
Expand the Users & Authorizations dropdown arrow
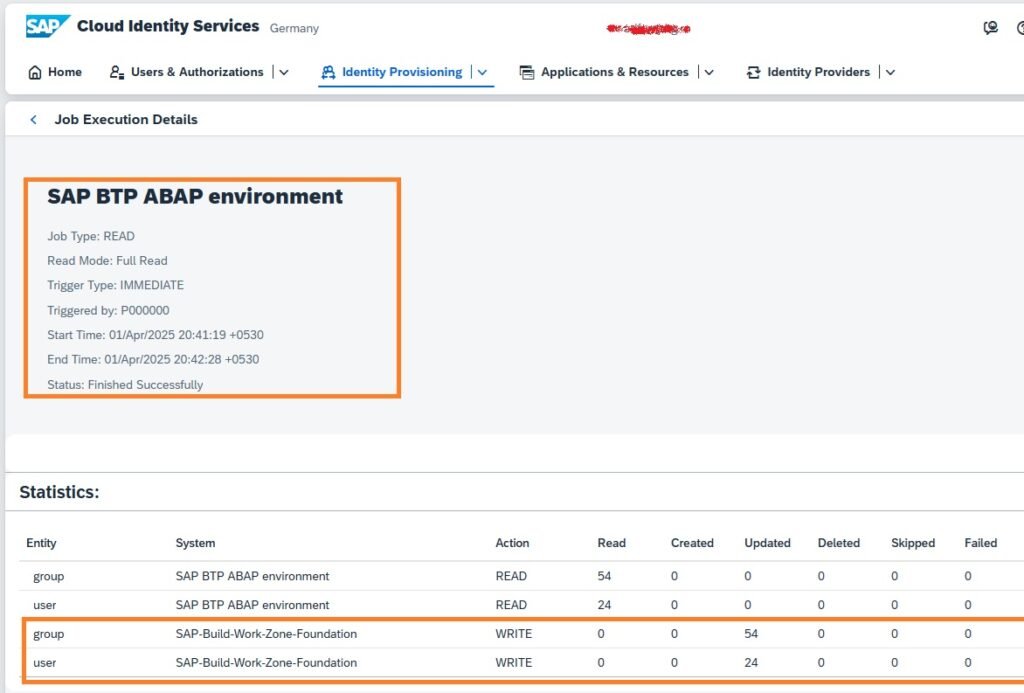pyautogui.click(x=284, y=73)
